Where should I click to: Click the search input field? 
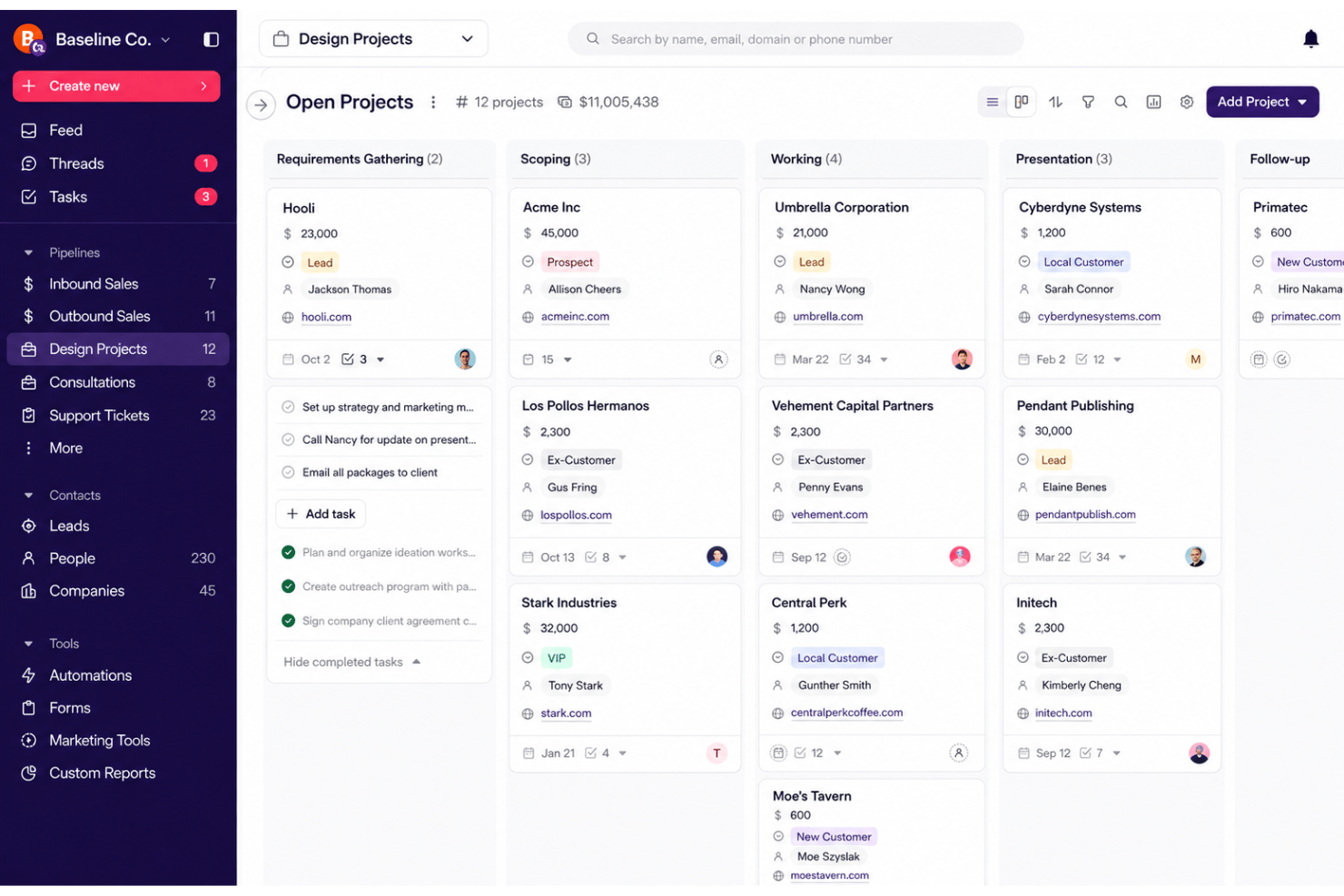796,39
